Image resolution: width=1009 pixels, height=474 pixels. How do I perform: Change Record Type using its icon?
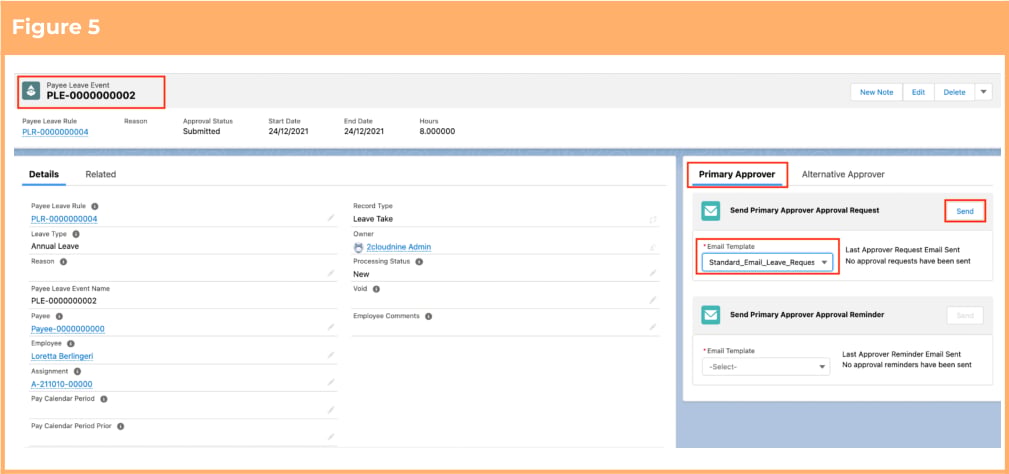(653, 219)
